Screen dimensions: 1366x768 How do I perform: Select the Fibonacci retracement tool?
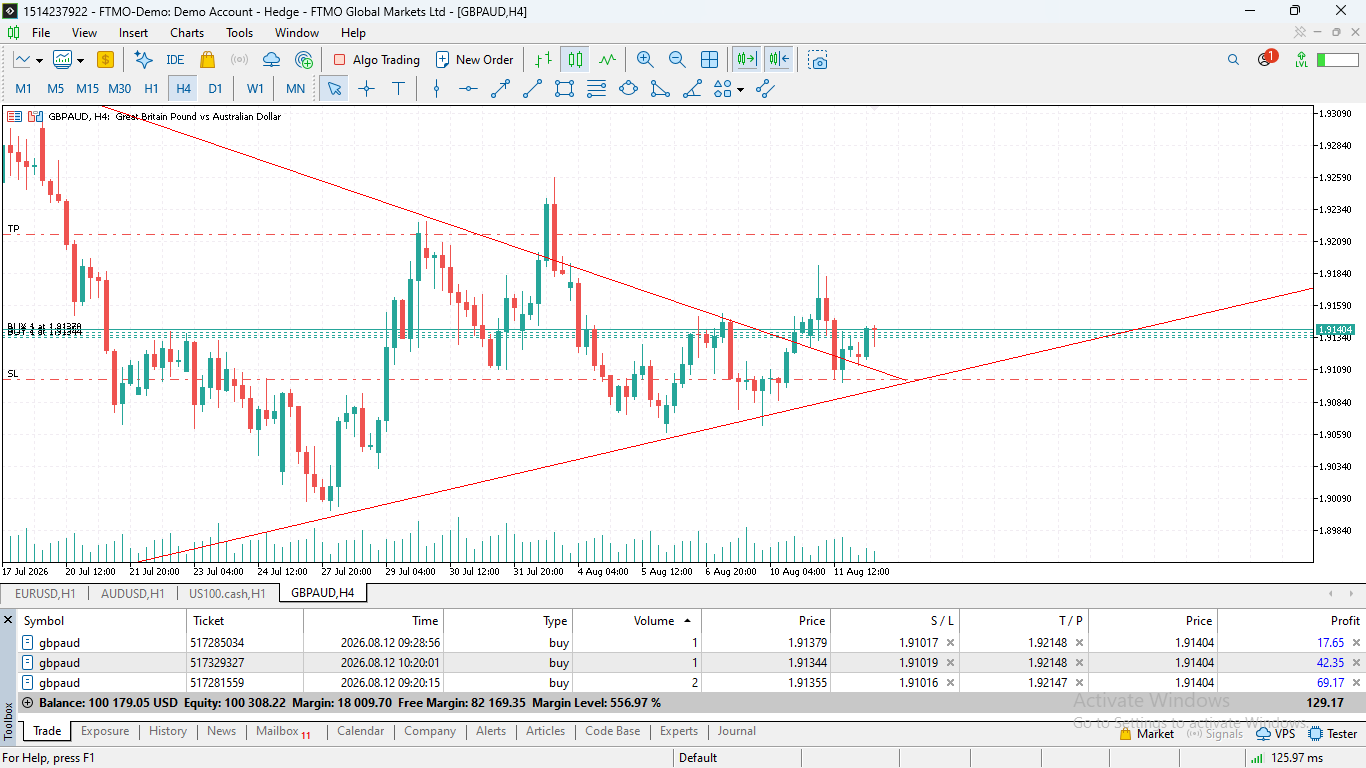[x=596, y=88]
